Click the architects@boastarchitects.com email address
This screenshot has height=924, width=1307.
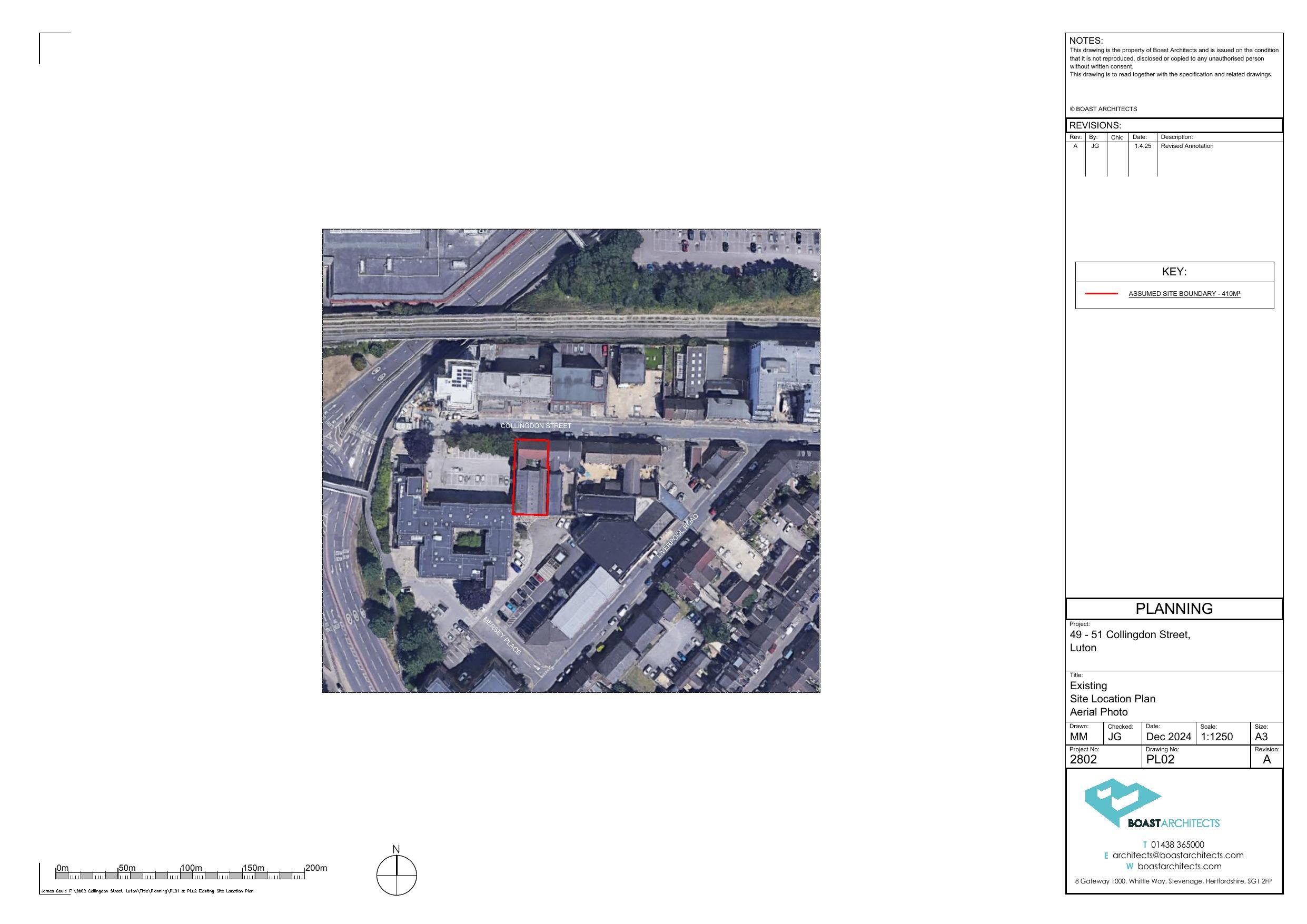coord(1177,855)
